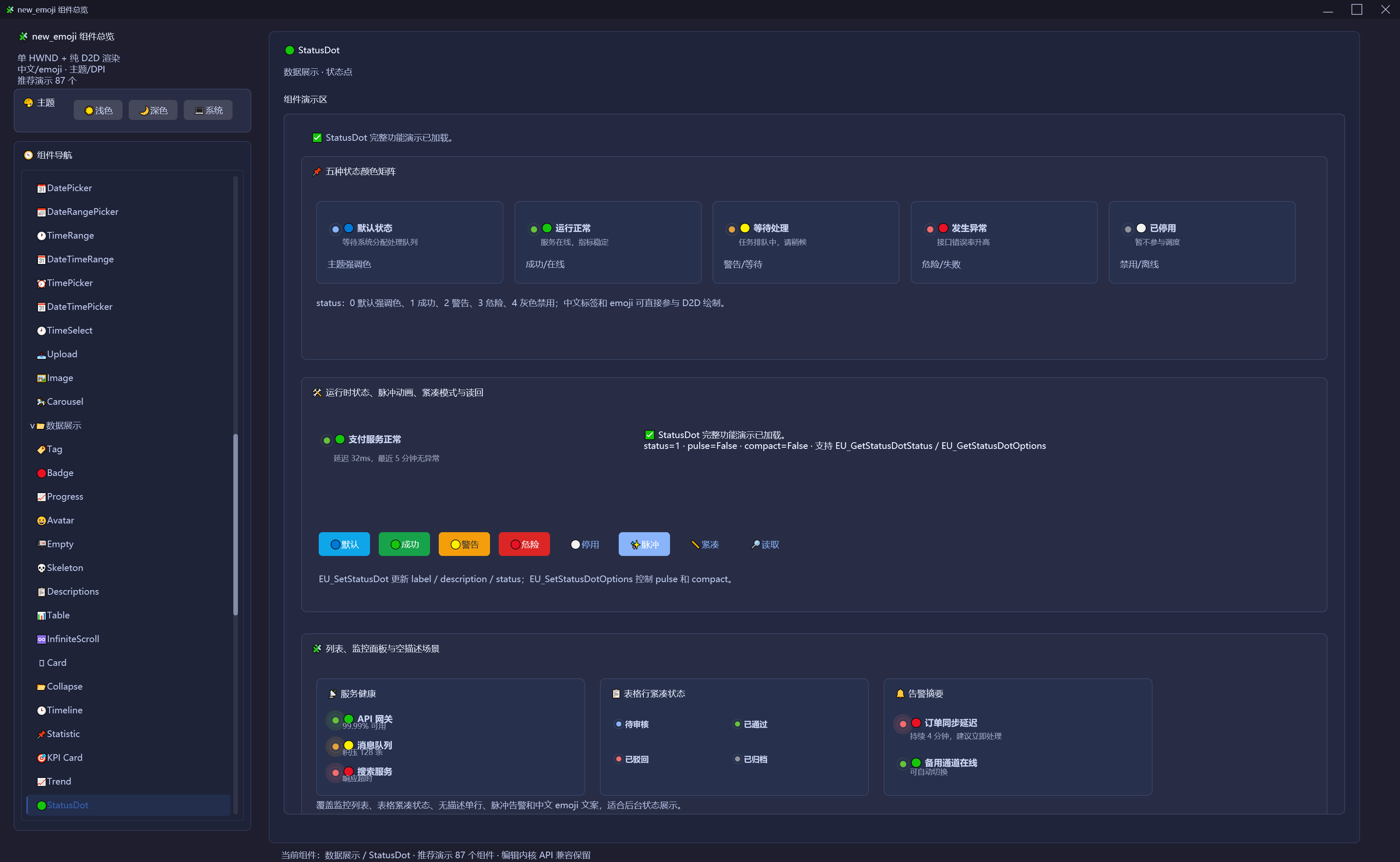
Task: Click the 读取 read-back button
Action: (765, 544)
